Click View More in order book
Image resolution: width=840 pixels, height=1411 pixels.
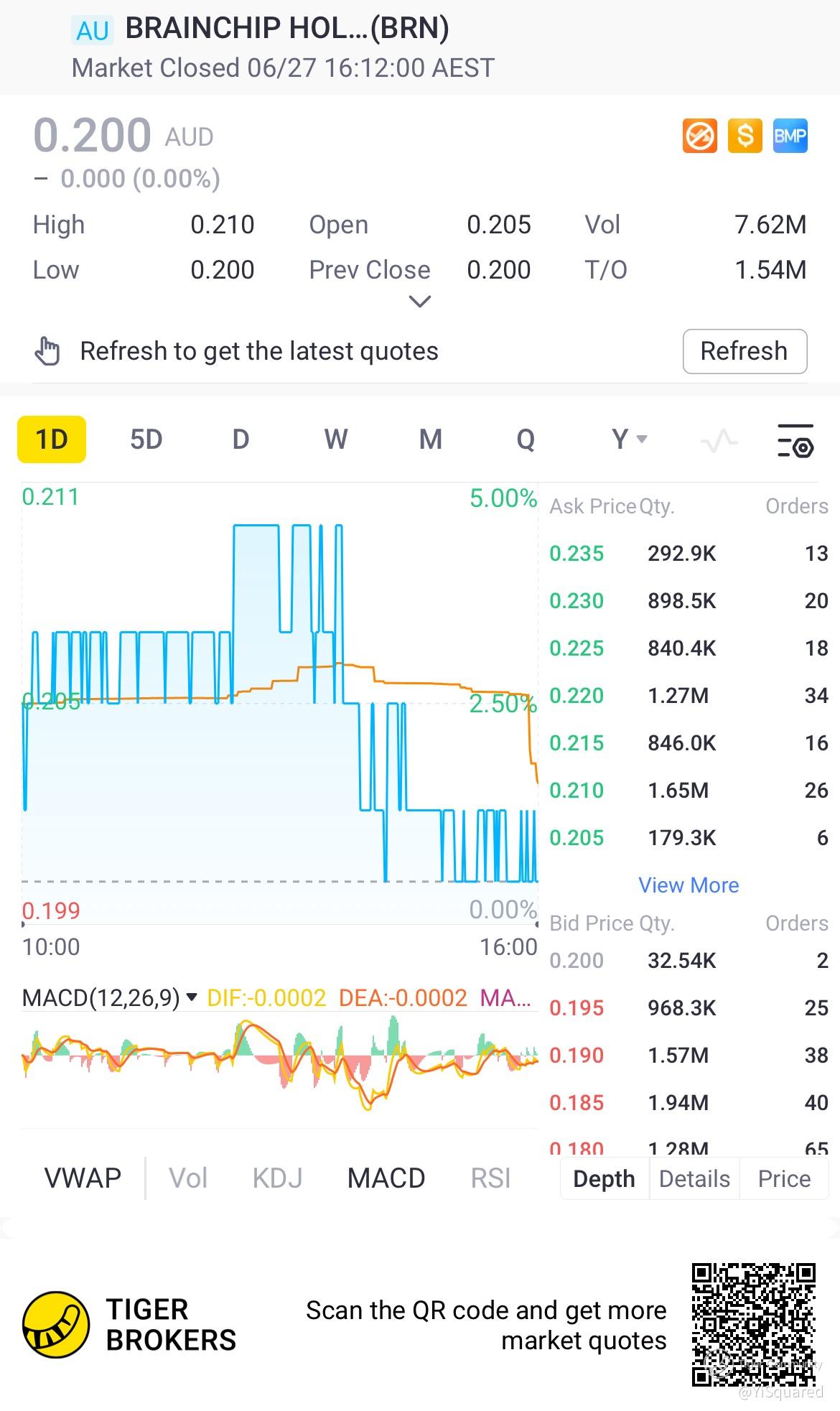[689, 885]
